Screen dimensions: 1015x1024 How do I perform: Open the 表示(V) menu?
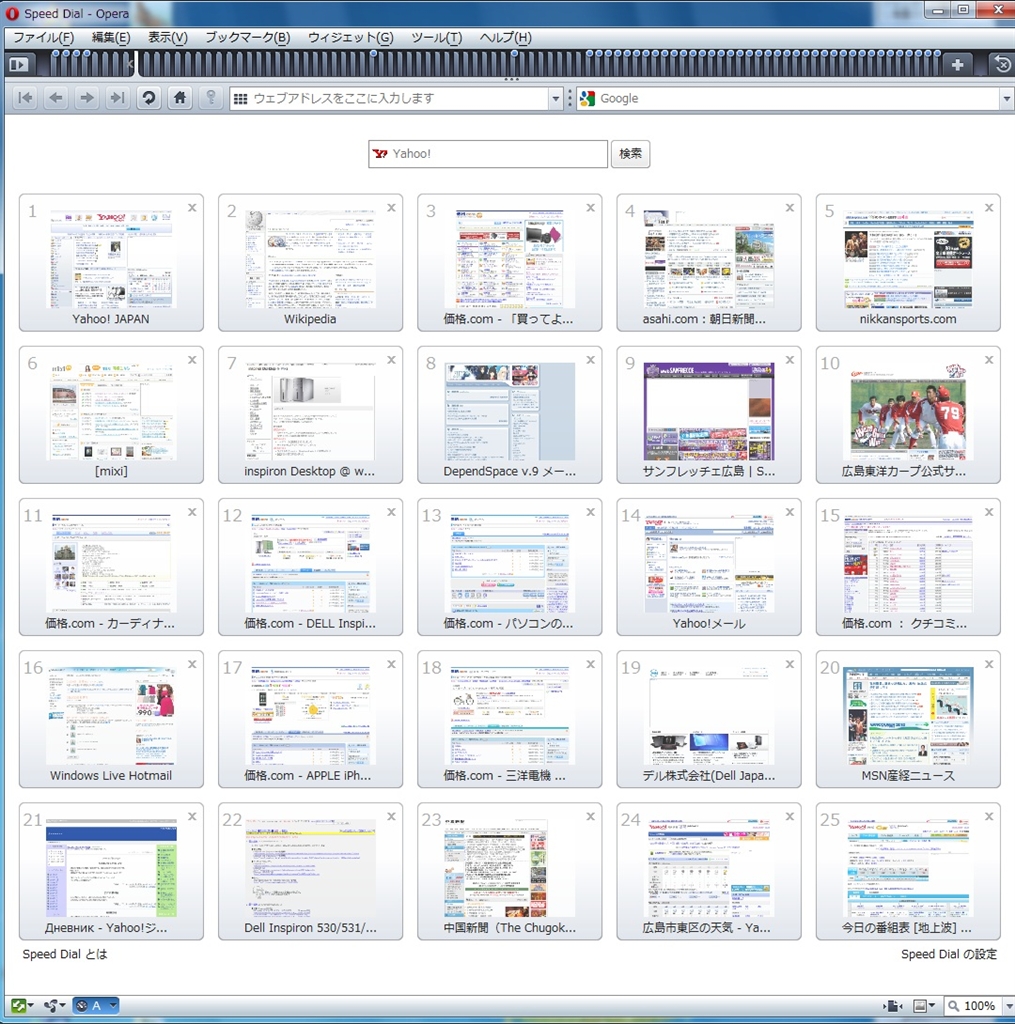(x=167, y=38)
